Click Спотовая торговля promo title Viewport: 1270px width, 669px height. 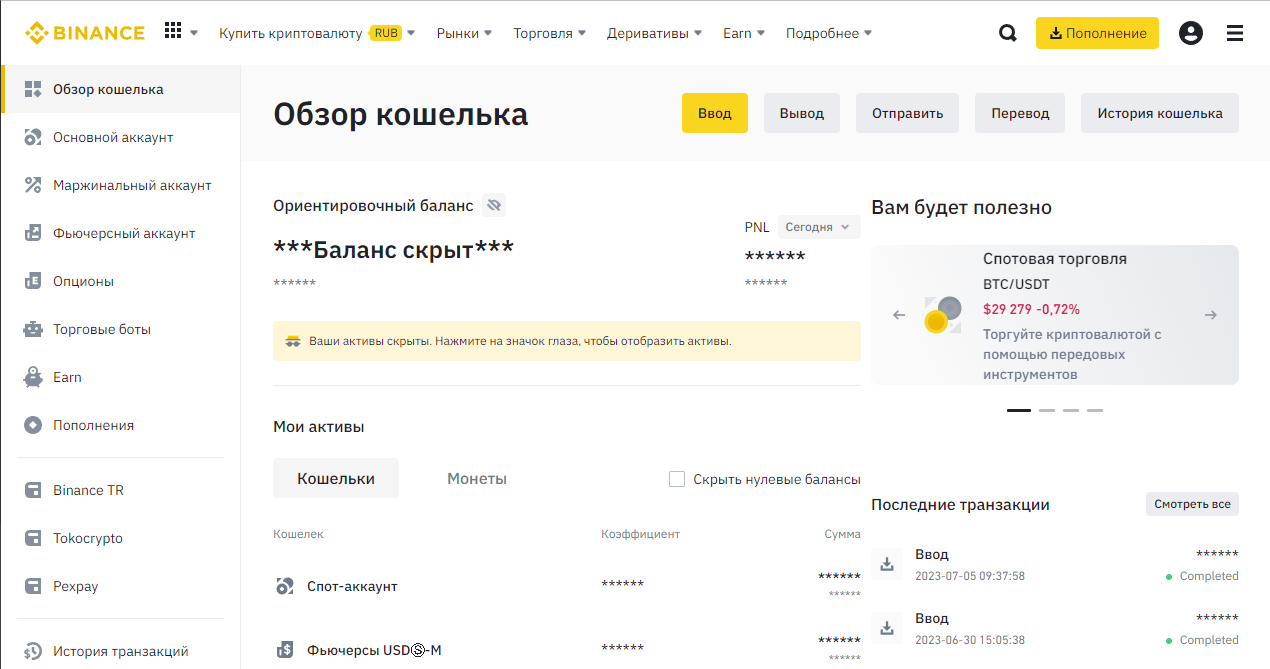1055,259
